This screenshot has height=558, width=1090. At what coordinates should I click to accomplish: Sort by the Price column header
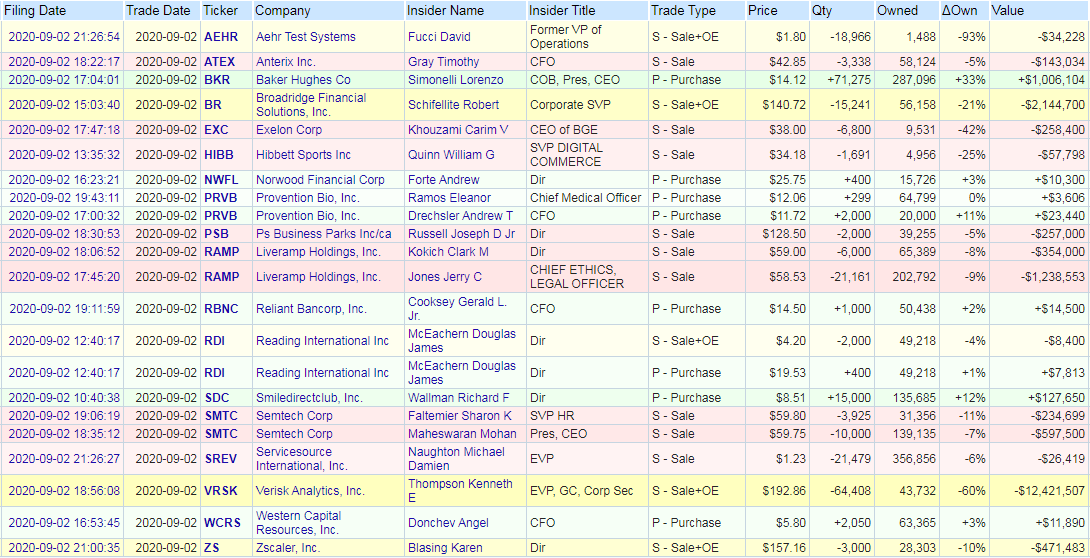[x=763, y=11]
